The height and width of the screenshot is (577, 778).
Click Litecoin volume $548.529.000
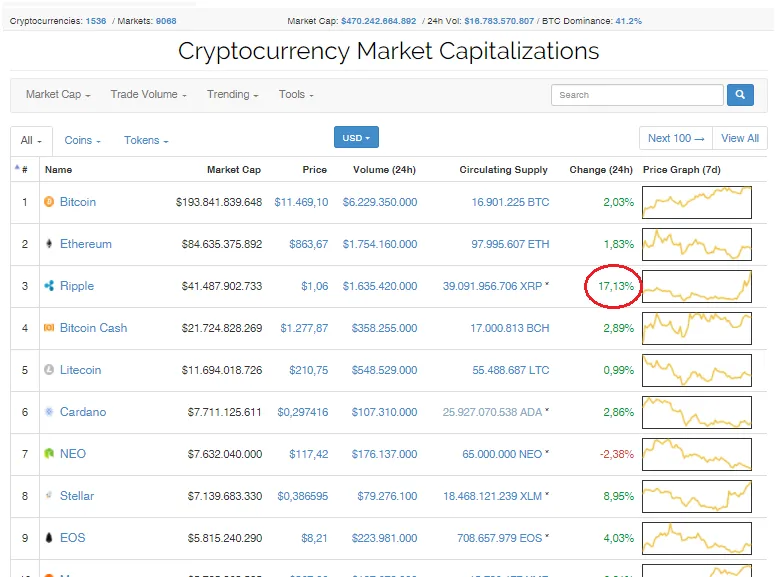(x=384, y=370)
